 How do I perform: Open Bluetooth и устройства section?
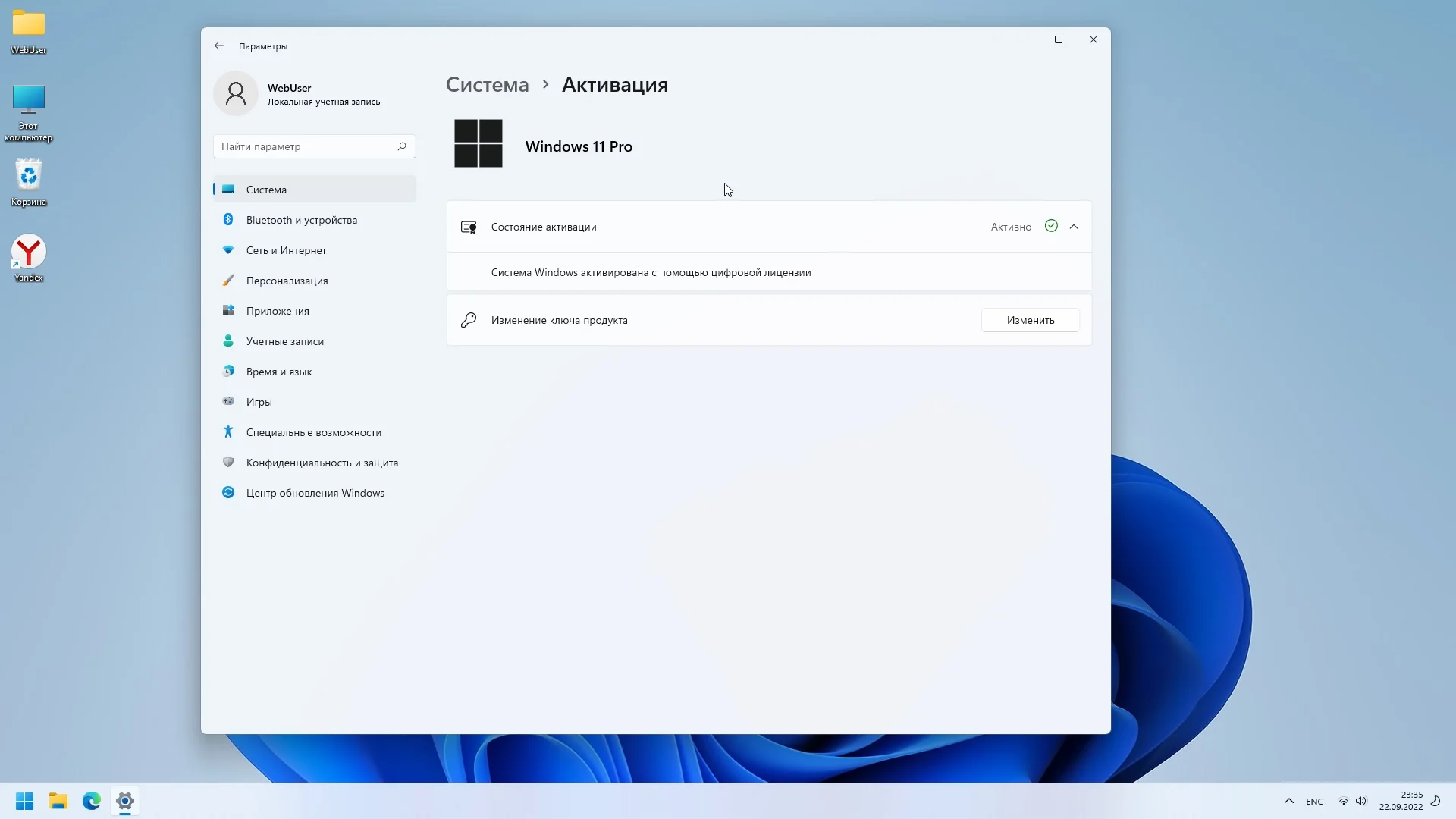tap(301, 220)
